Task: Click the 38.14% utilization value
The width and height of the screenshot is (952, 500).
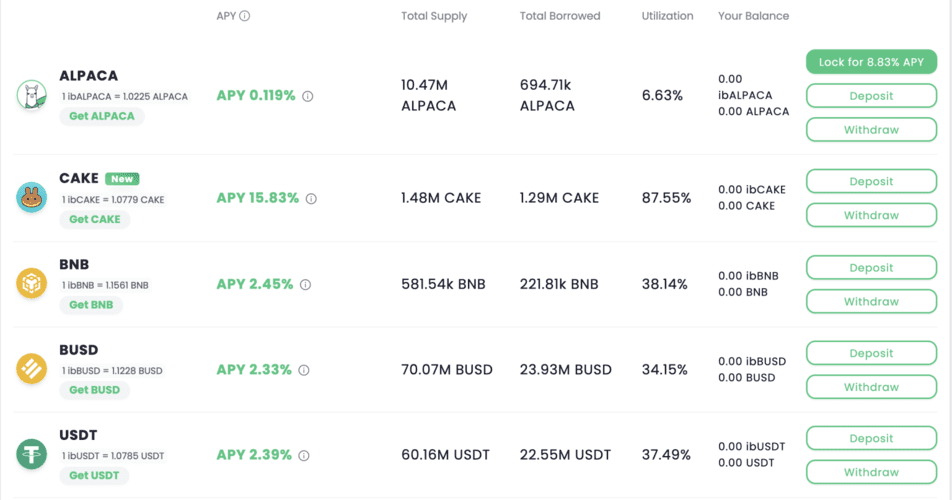Action: coord(665,285)
